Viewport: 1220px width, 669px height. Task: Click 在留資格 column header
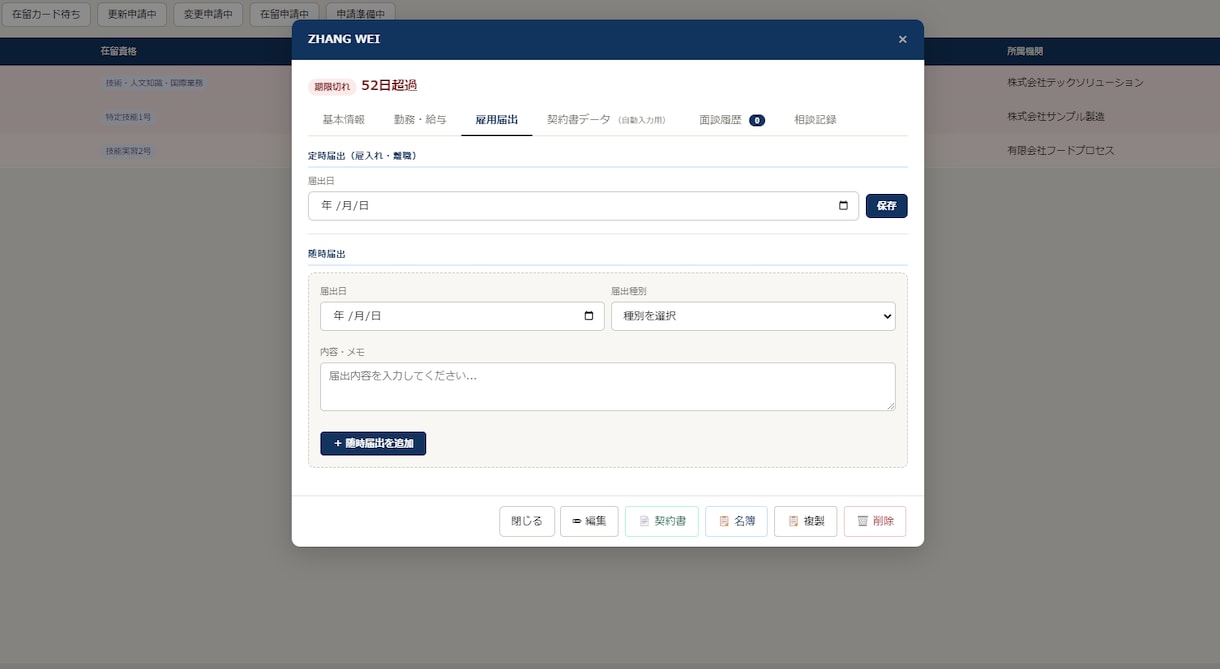point(119,51)
